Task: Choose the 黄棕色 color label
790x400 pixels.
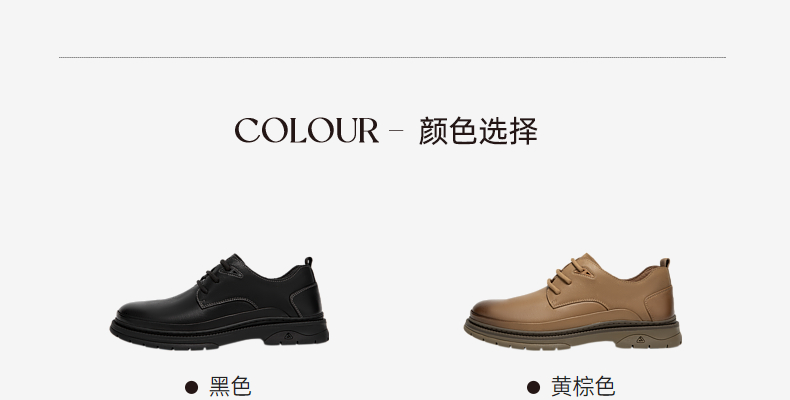Action: coord(583,387)
